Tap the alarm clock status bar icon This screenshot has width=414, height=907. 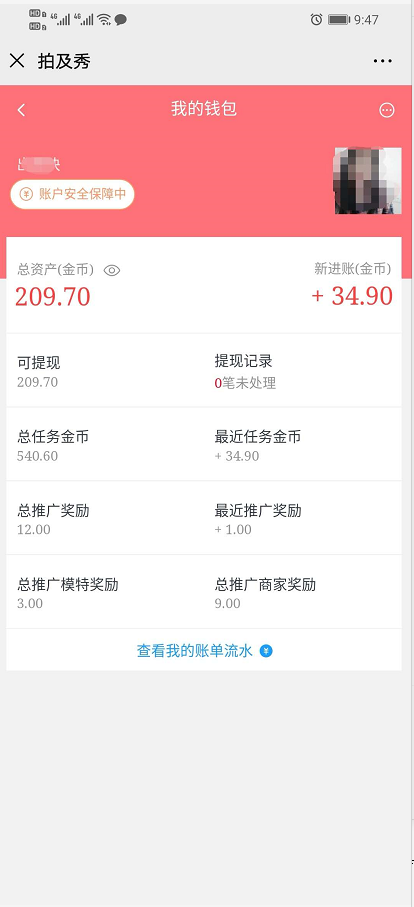pos(316,20)
